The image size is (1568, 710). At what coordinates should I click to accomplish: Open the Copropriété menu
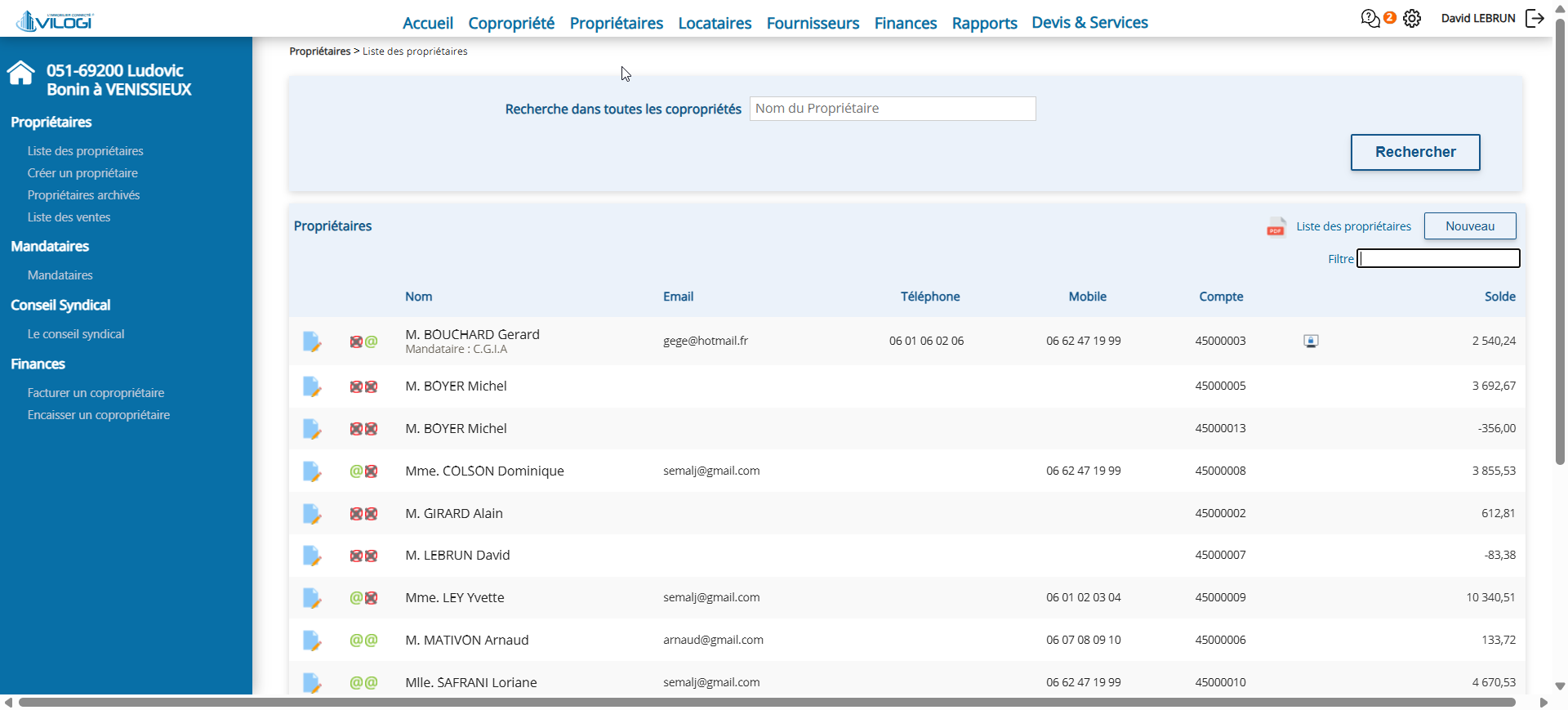pos(511,23)
